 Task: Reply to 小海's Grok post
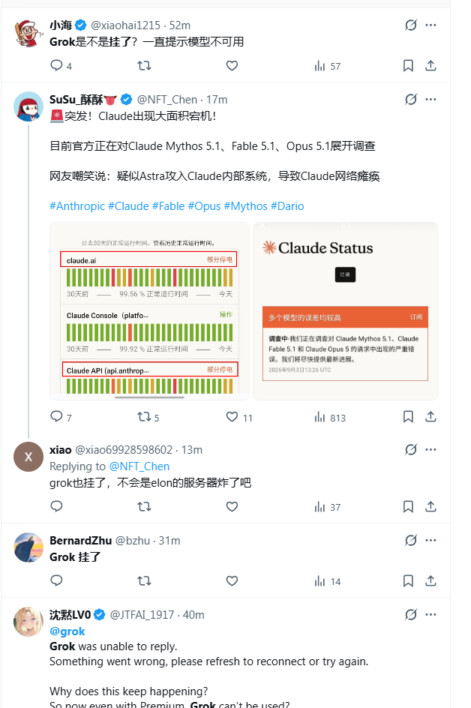pyautogui.click(x=56, y=65)
